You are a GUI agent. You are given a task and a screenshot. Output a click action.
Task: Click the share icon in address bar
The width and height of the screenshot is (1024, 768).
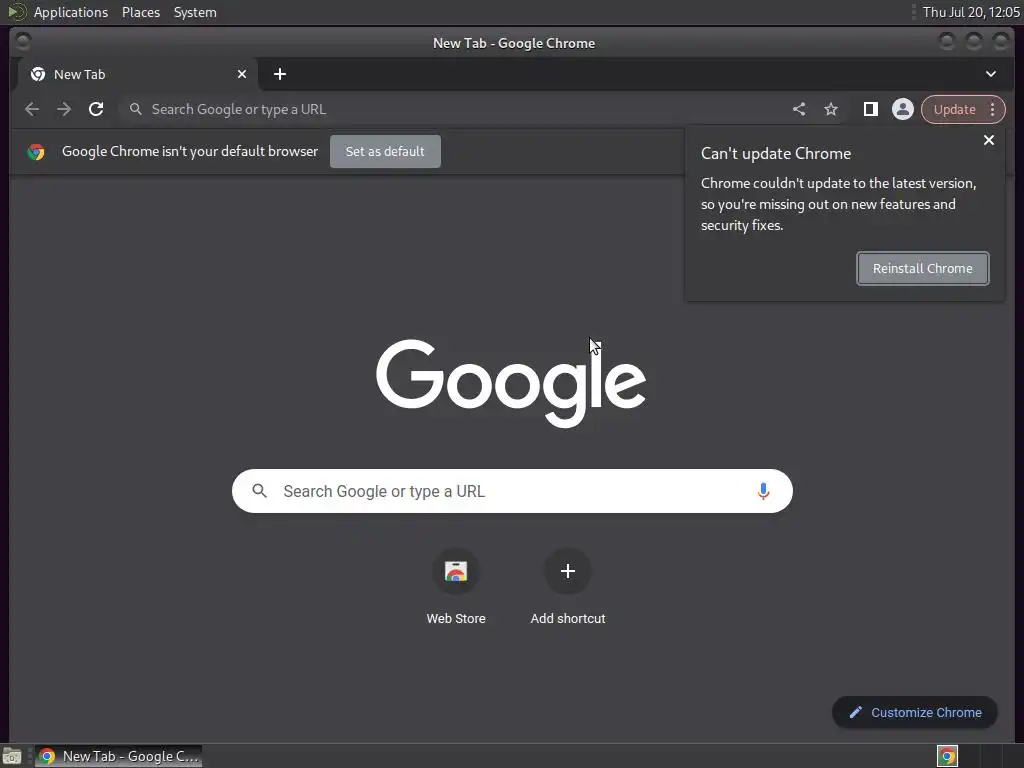tap(799, 109)
